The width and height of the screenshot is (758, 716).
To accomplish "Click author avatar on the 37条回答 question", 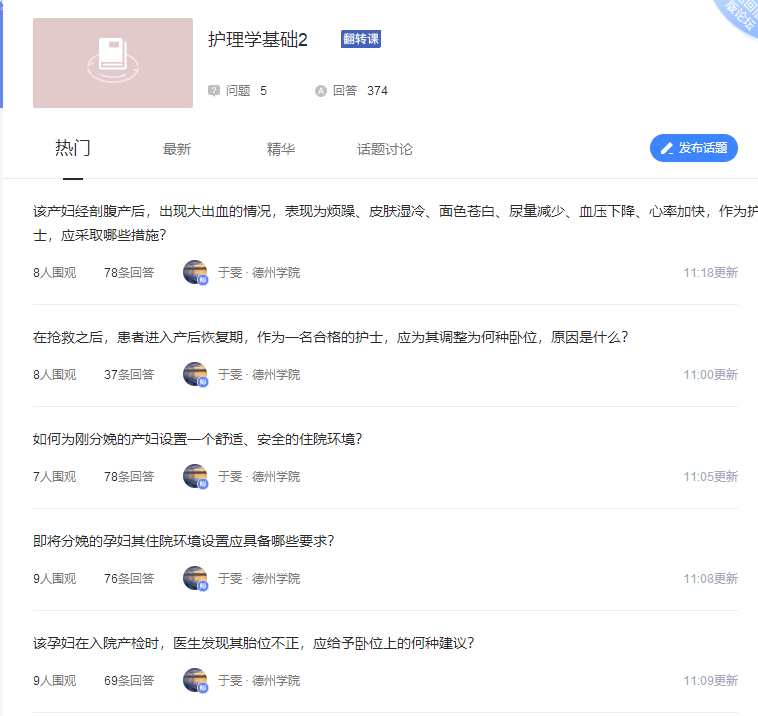I will coord(195,374).
